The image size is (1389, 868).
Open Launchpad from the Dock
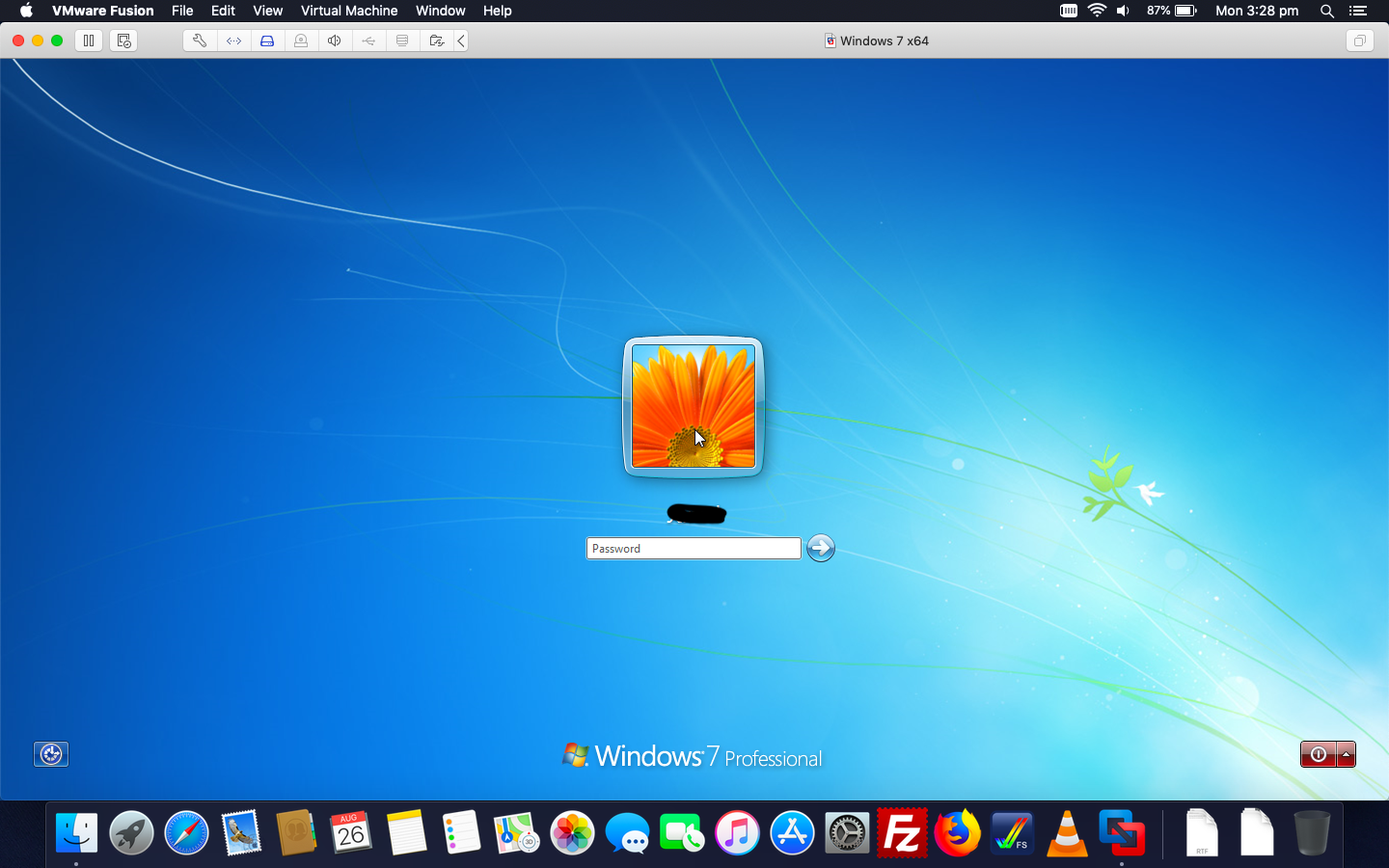coord(131,832)
